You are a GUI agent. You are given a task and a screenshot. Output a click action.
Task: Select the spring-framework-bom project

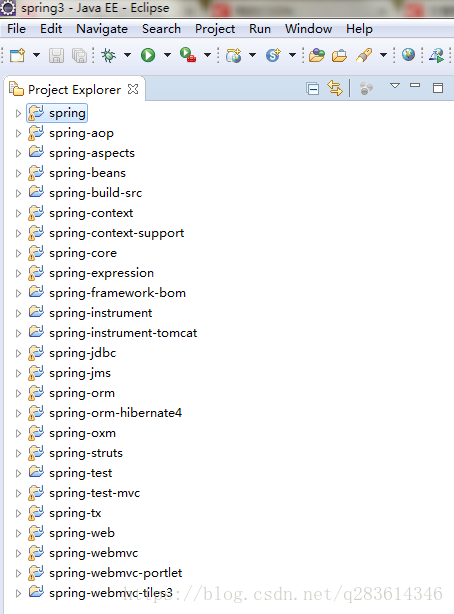tap(118, 293)
